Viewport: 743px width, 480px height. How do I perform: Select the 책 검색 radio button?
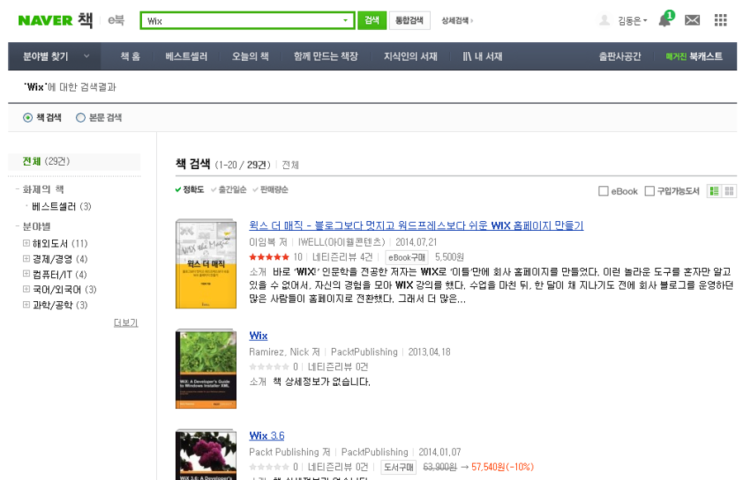coord(28,118)
